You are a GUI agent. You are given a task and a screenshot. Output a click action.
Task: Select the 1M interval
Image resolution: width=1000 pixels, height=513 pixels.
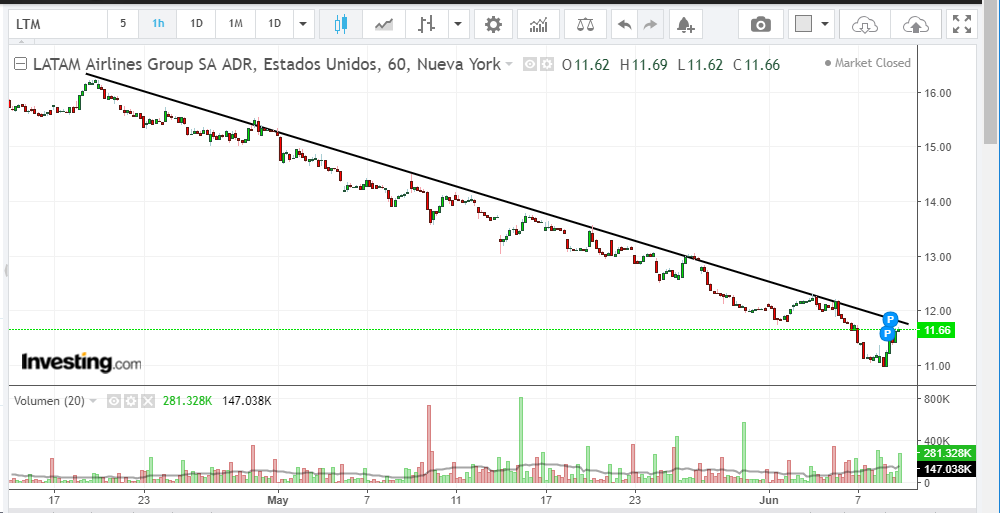(x=236, y=24)
